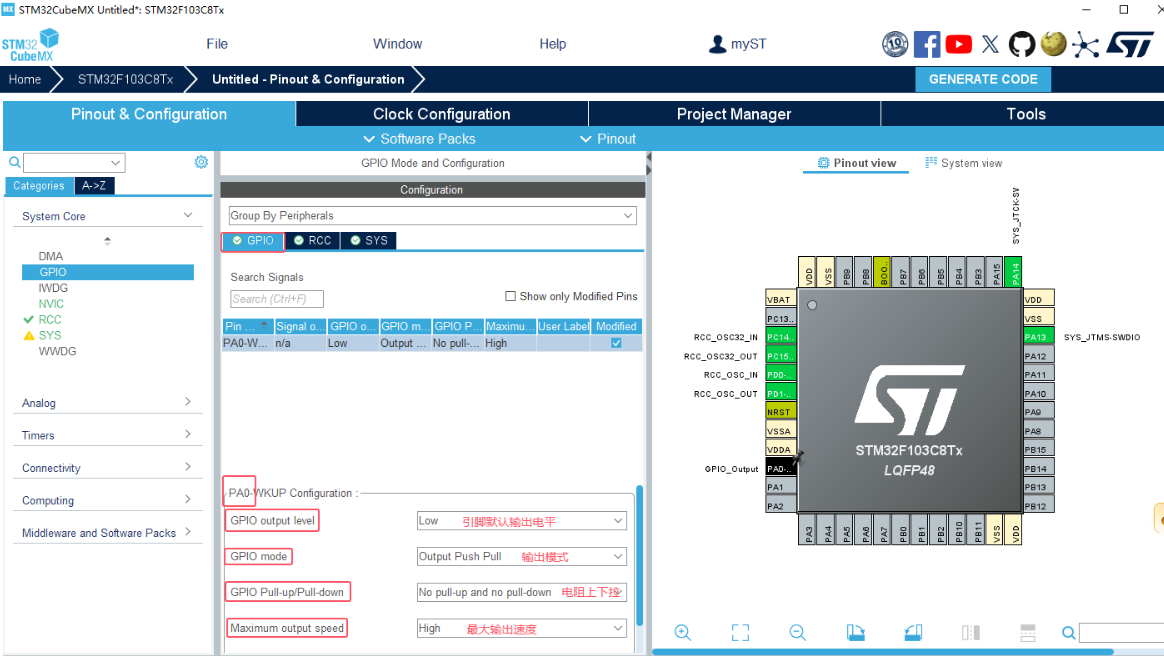This screenshot has height=656, width=1164.
Task: Select DMA in System Core list
Action: tap(50, 256)
